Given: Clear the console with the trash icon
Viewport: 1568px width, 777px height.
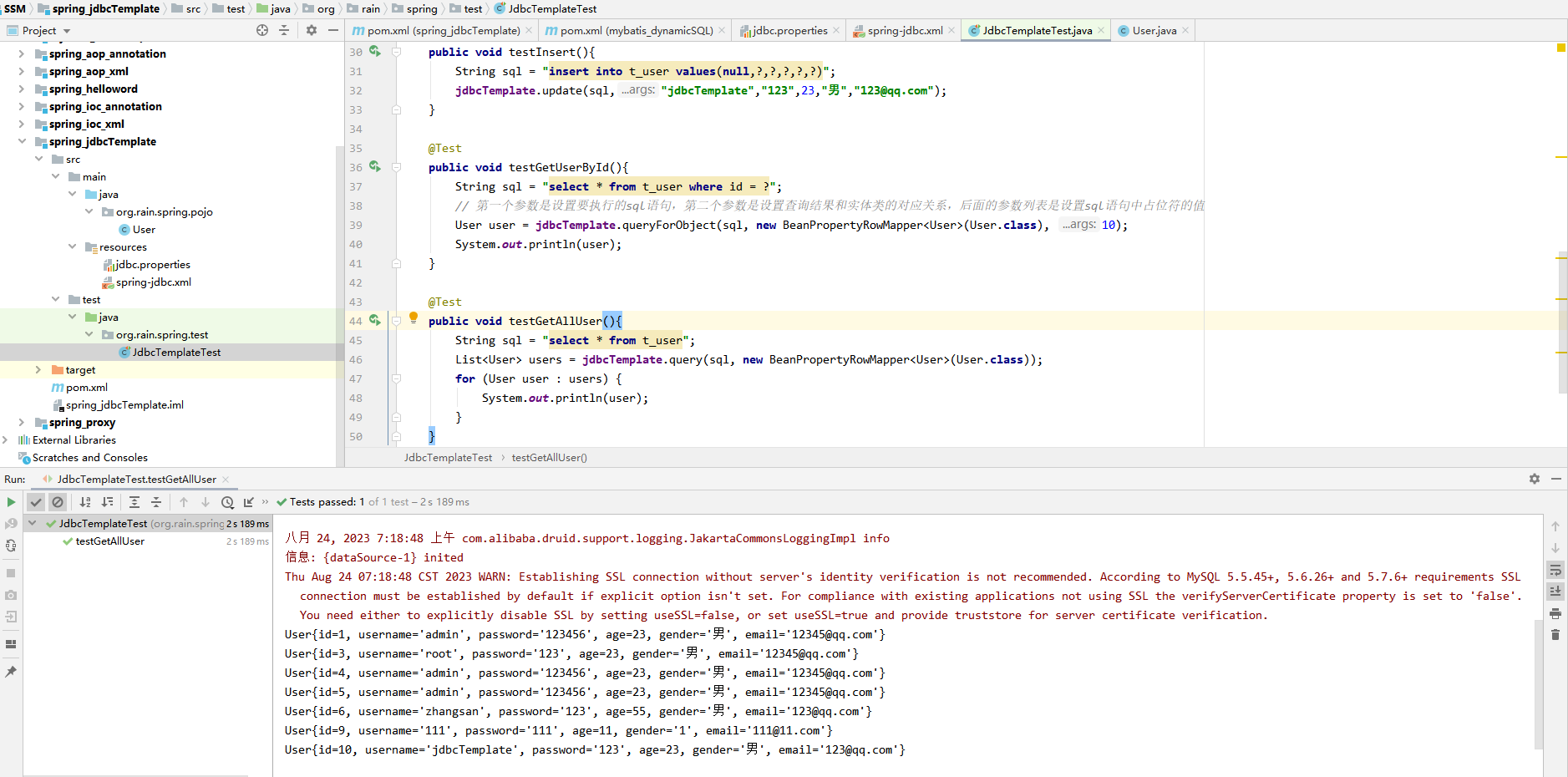Looking at the screenshot, I should [x=1555, y=635].
